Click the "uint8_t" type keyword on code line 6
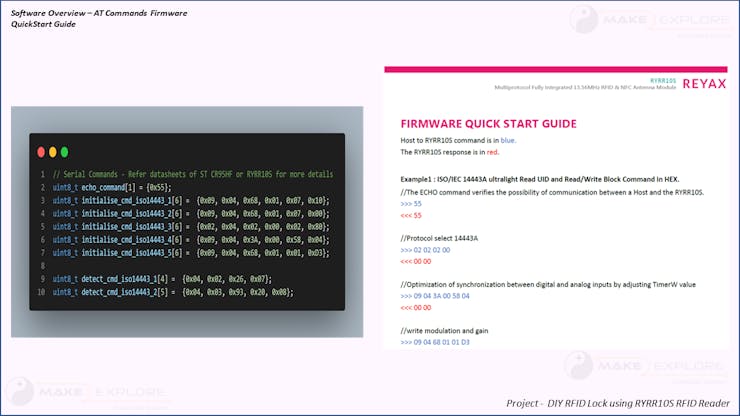Viewport: 740px width, 416px height. click(x=65, y=240)
